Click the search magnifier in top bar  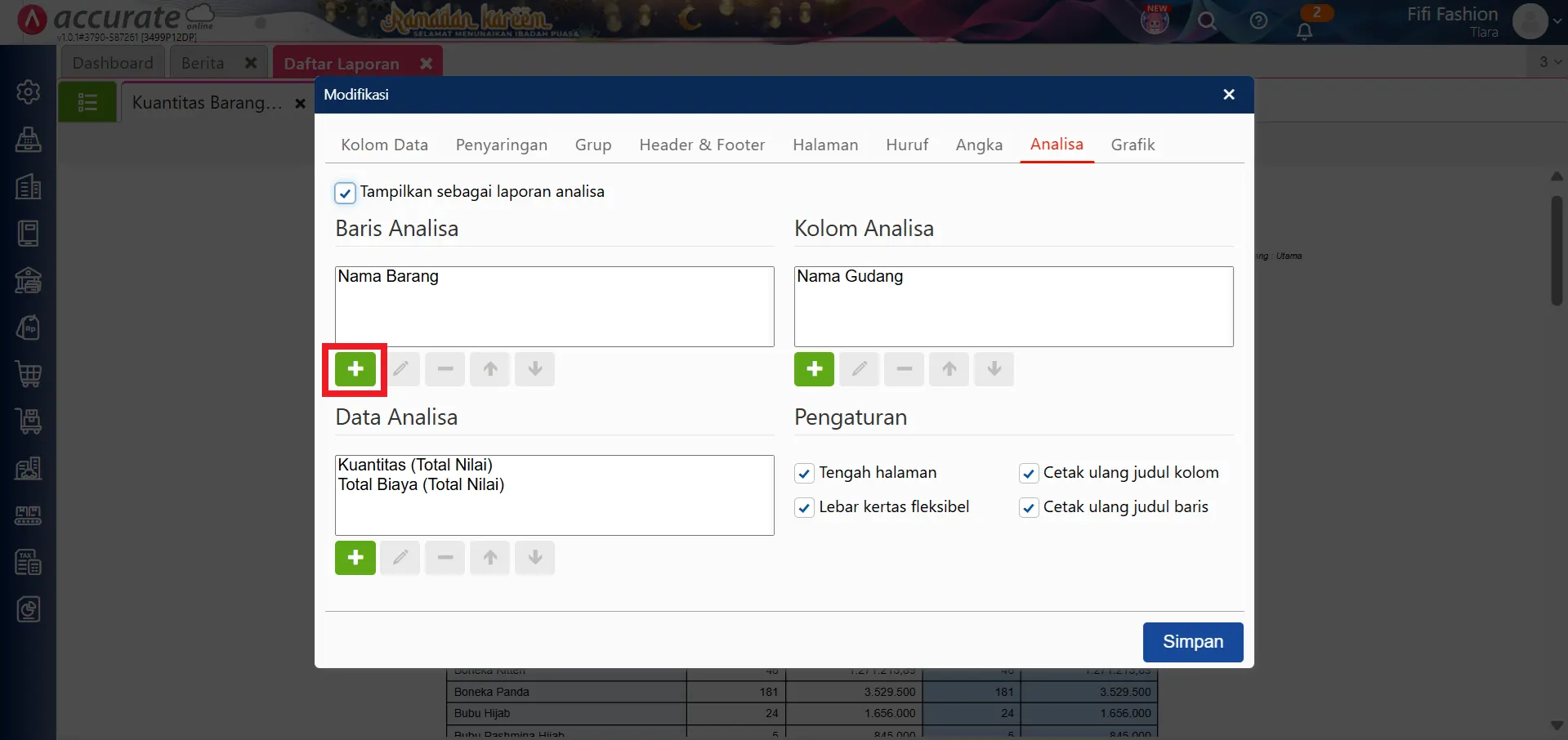pyautogui.click(x=1207, y=21)
